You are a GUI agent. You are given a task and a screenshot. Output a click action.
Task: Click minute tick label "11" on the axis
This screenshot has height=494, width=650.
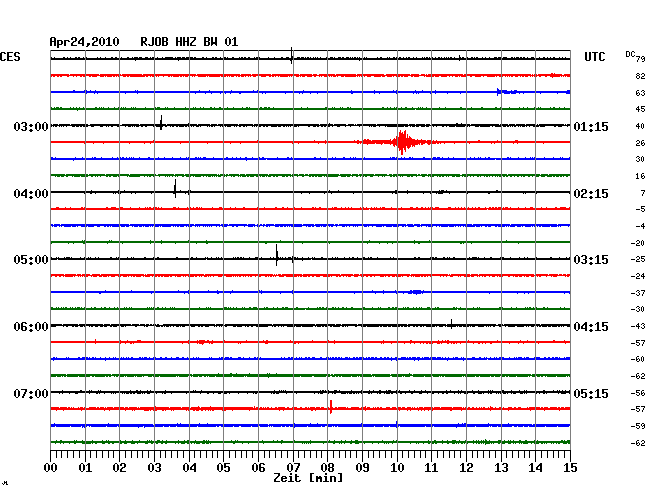coord(432,468)
